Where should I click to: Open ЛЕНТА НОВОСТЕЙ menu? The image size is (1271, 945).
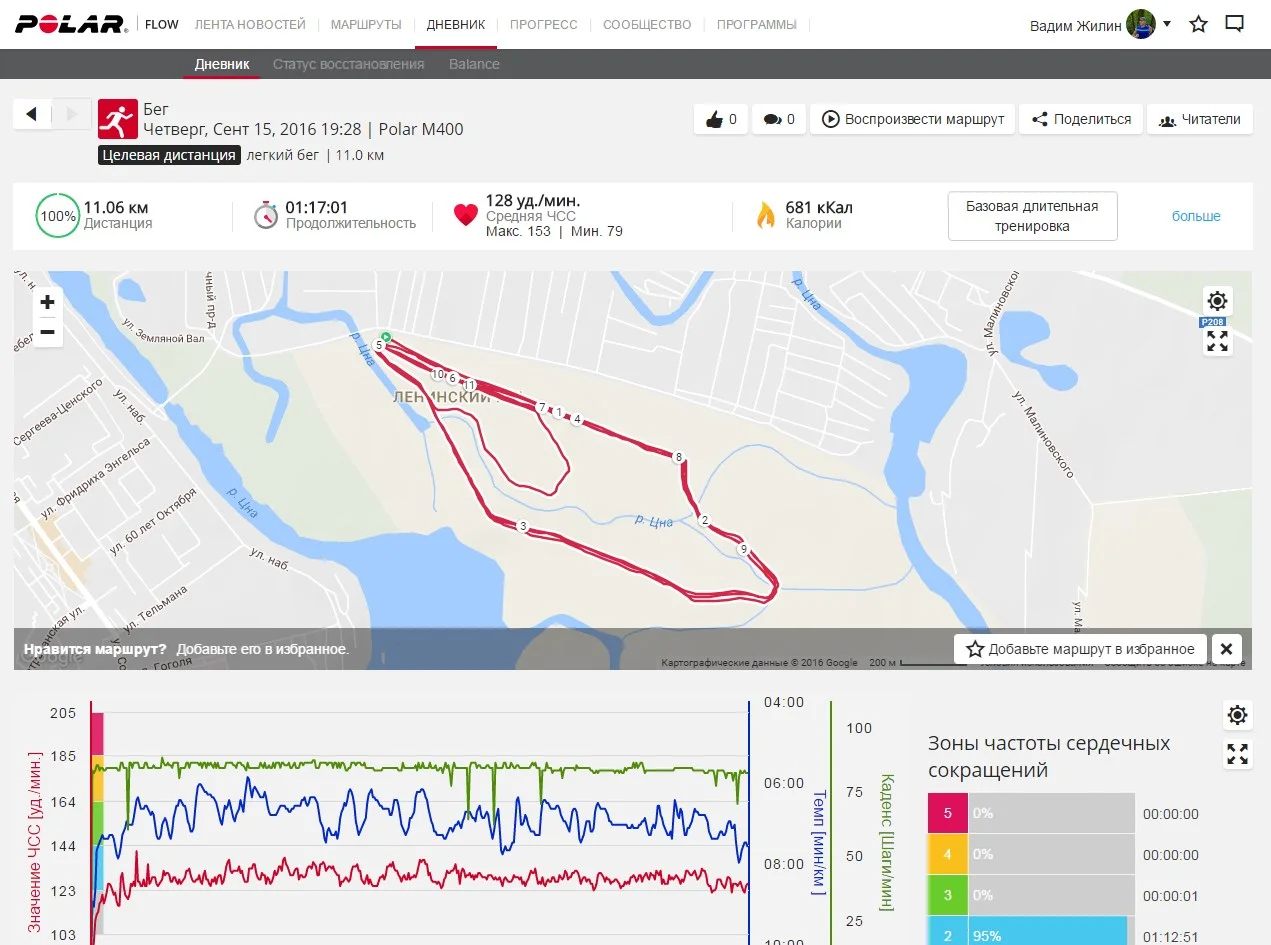[x=250, y=24]
